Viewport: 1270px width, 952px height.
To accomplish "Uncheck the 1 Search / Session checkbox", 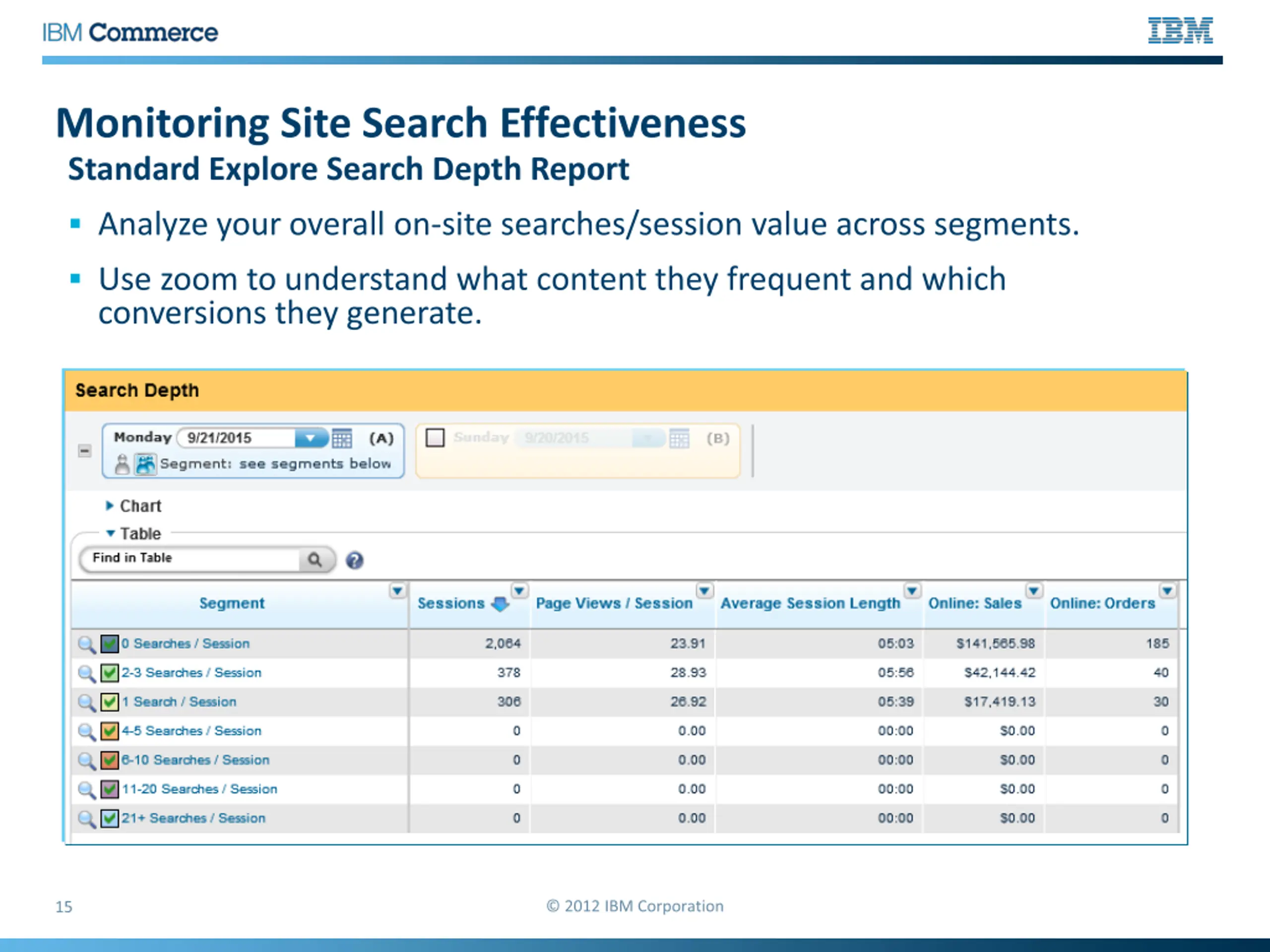I will pyautogui.click(x=109, y=702).
